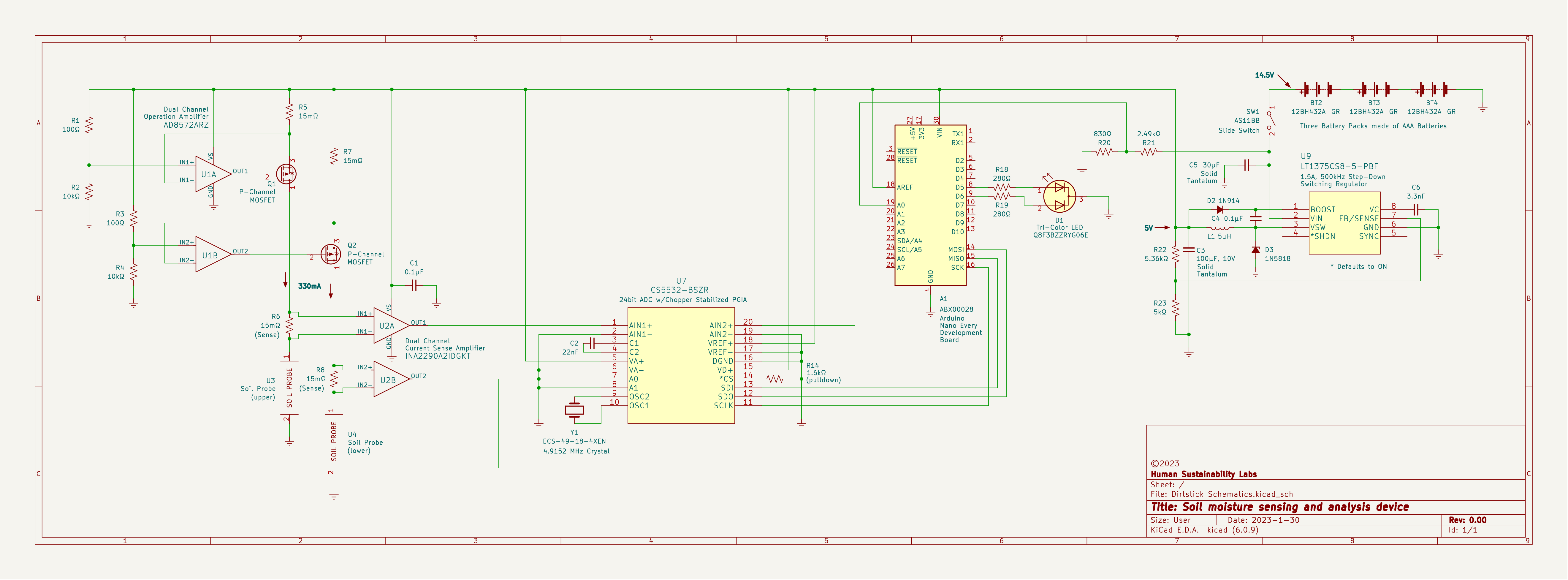Click 'Human Sustainability Labs' in title block
The image size is (1568, 580).
pos(1203,475)
